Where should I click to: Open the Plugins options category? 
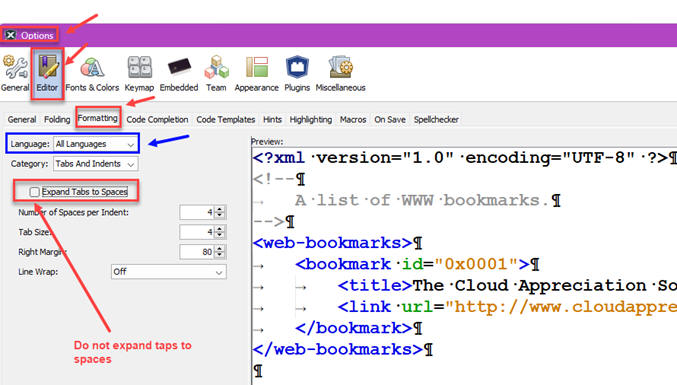pos(297,73)
